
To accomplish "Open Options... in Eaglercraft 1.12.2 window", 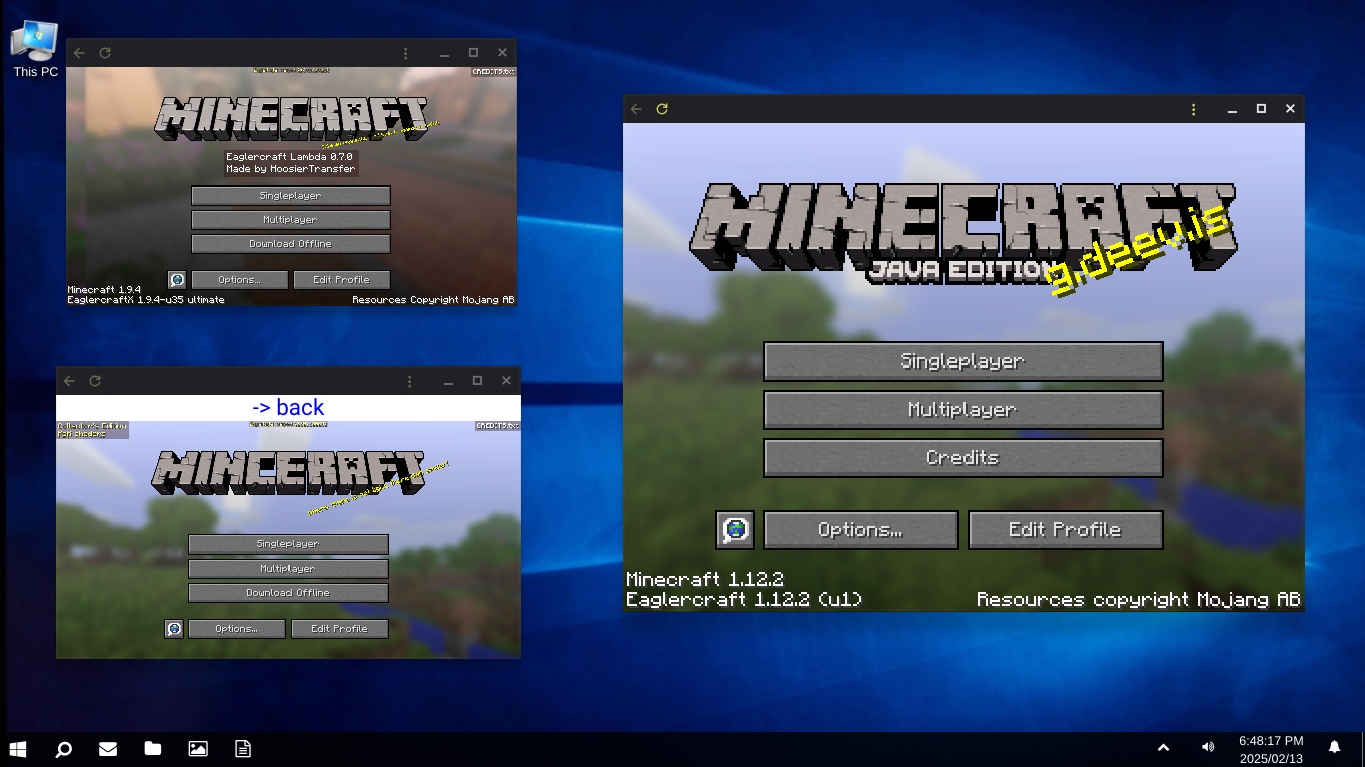I will 861,530.
